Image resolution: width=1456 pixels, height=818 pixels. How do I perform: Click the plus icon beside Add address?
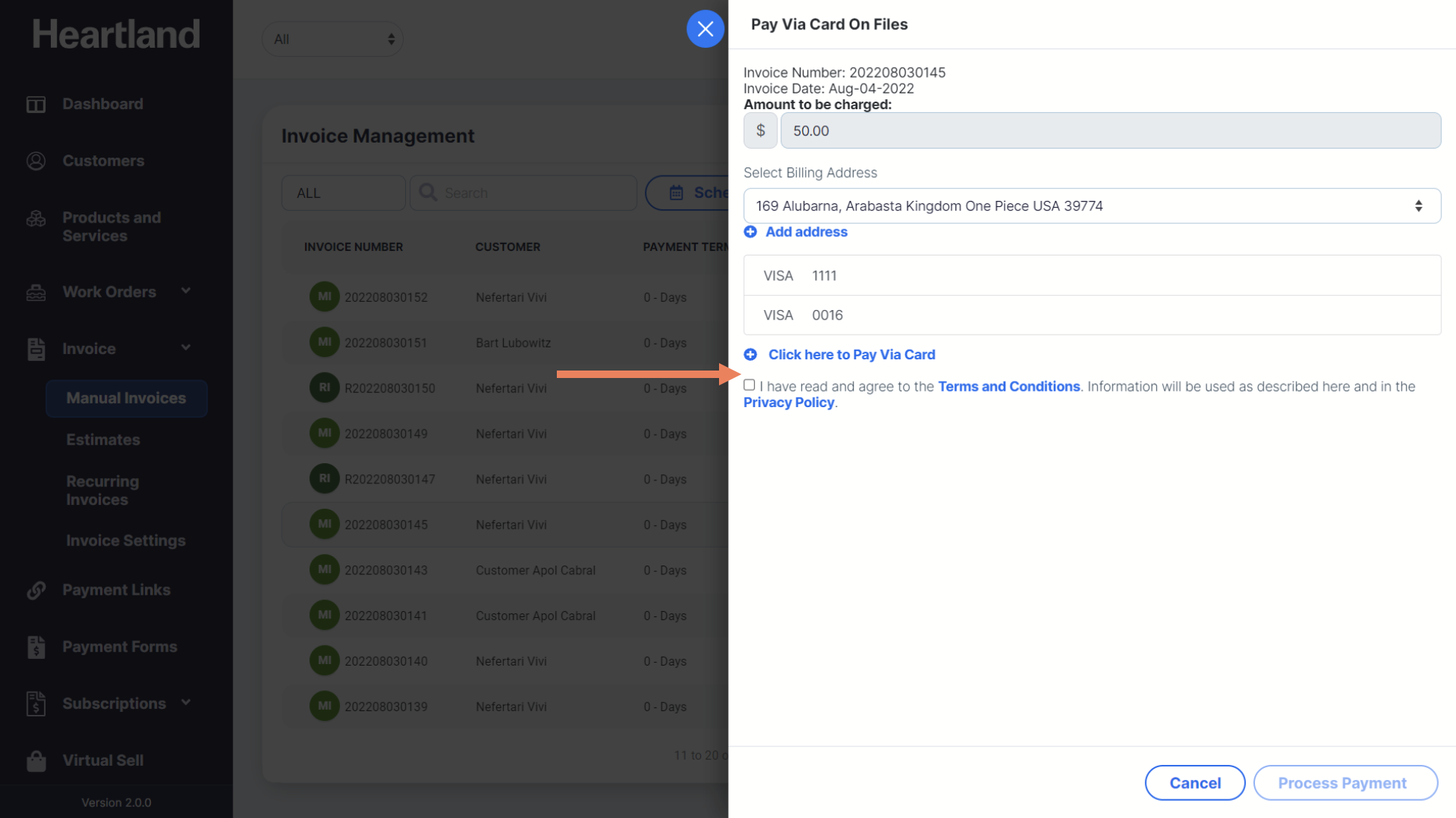(x=750, y=232)
